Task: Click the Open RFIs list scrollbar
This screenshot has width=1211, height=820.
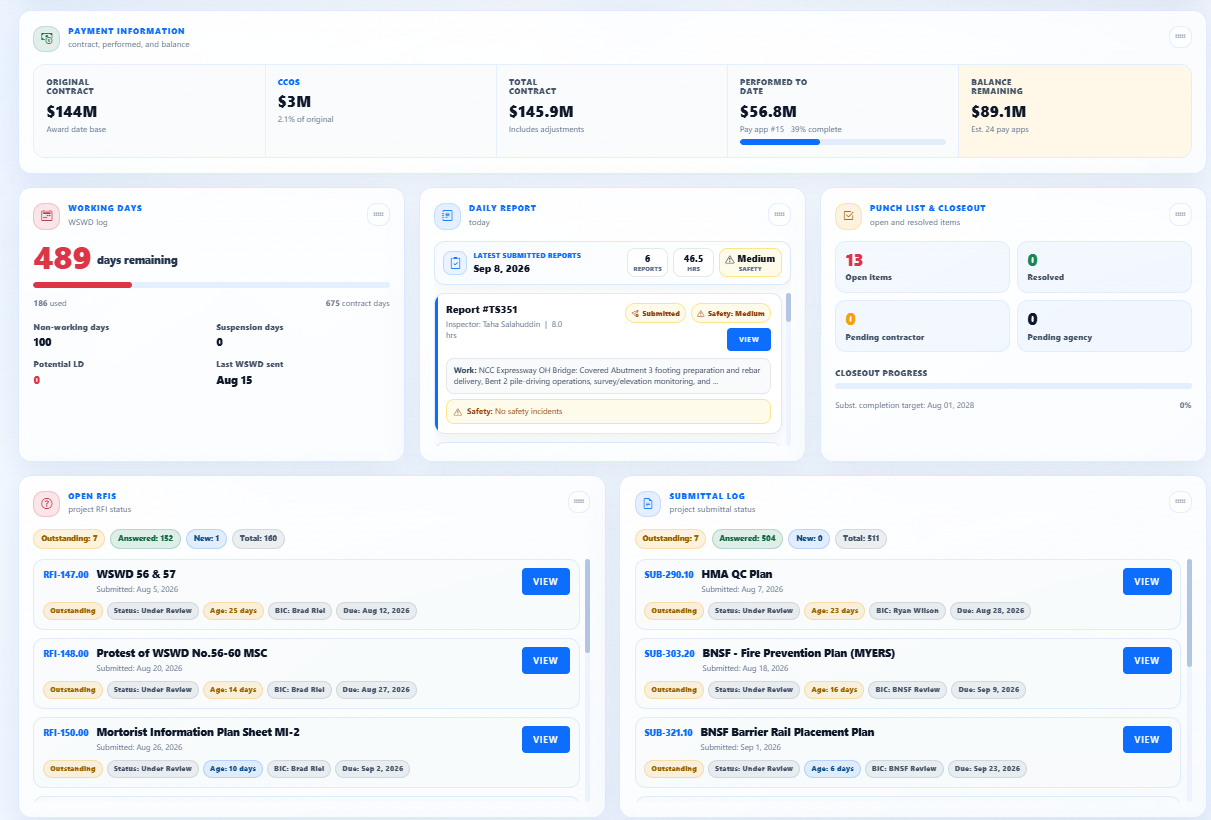Action: click(587, 608)
